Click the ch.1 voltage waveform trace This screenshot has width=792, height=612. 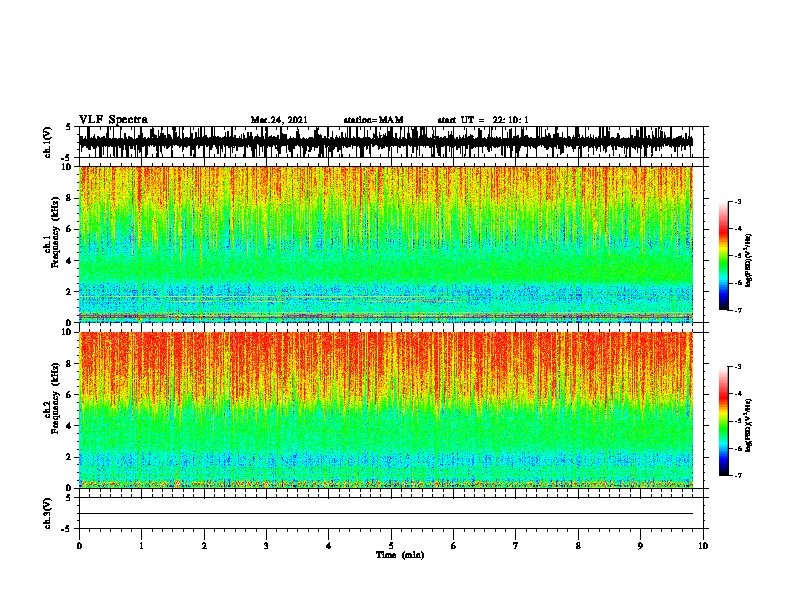pos(386,142)
